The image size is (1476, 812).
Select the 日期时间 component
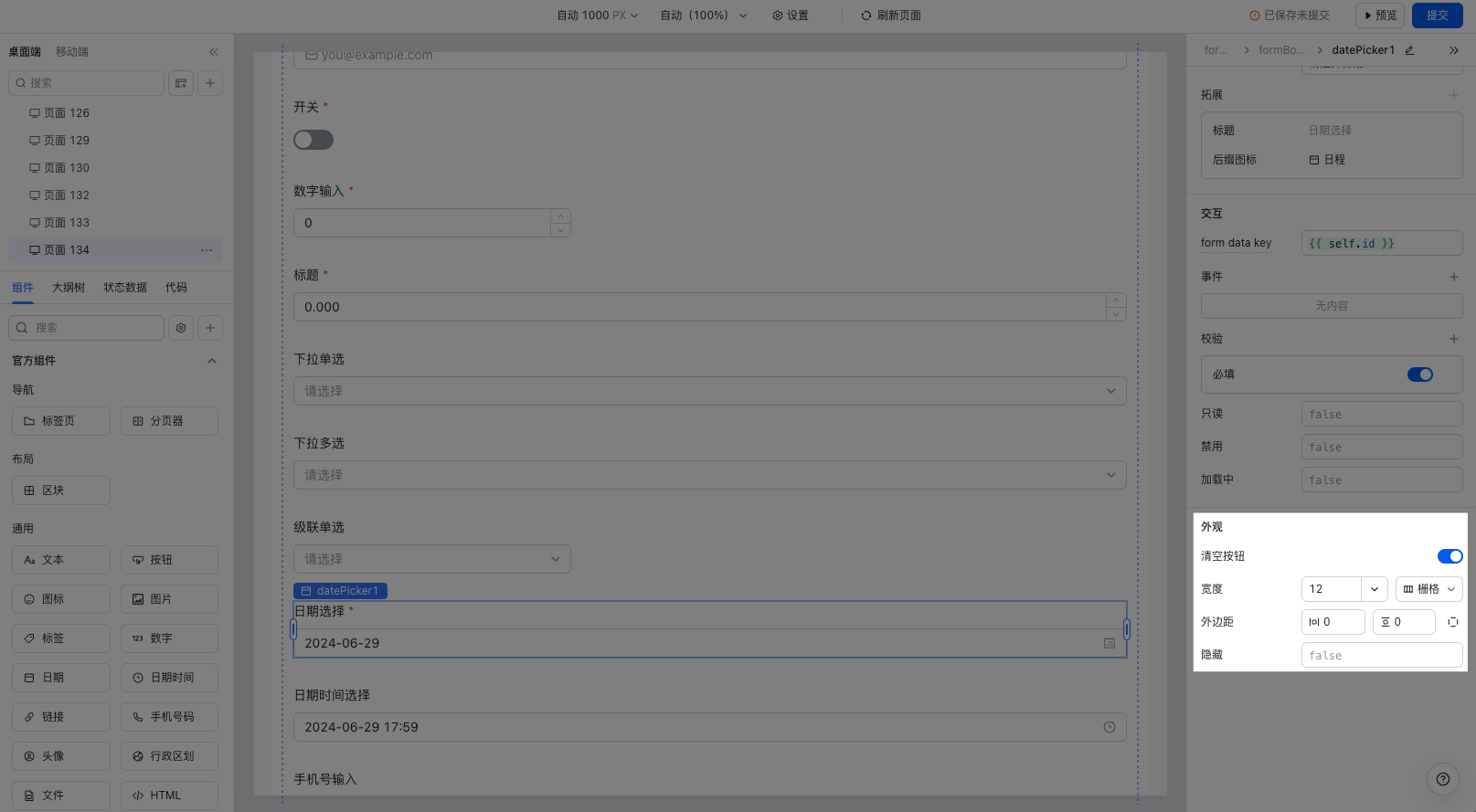(x=169, y=678)
